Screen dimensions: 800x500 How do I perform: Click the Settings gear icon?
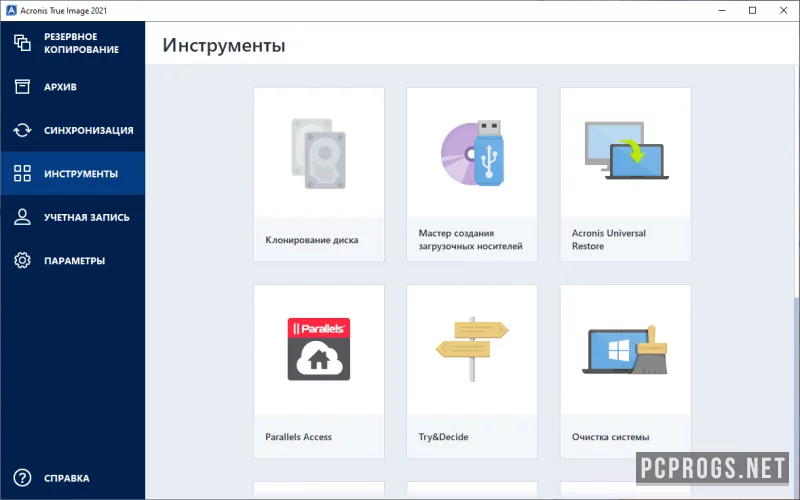pos(22,260)
